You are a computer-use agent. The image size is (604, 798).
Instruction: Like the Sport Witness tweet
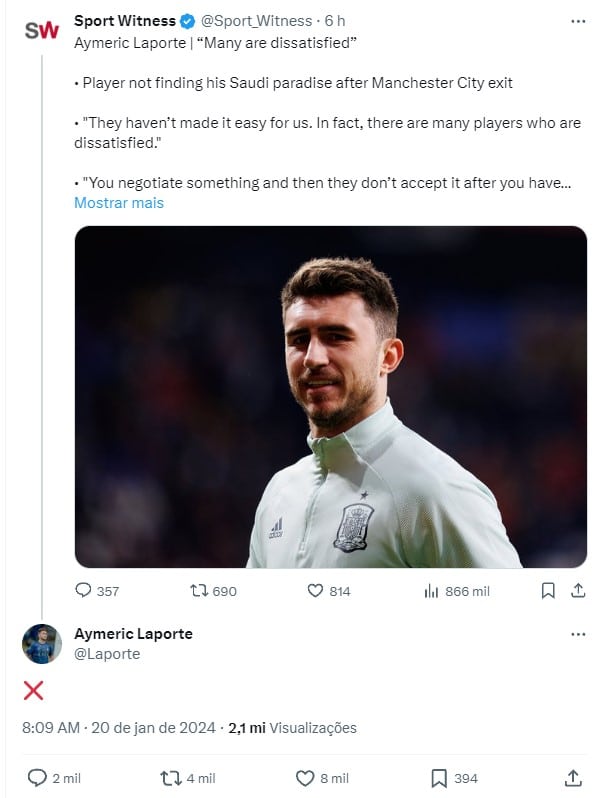315,591
